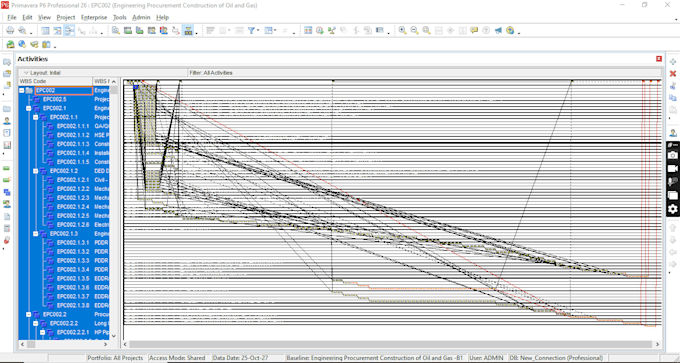Image resolution: width=680 pixels, height=363 pixels.
Task: Click the first icon in second toolbar row
Action: (x=10, y=44)
